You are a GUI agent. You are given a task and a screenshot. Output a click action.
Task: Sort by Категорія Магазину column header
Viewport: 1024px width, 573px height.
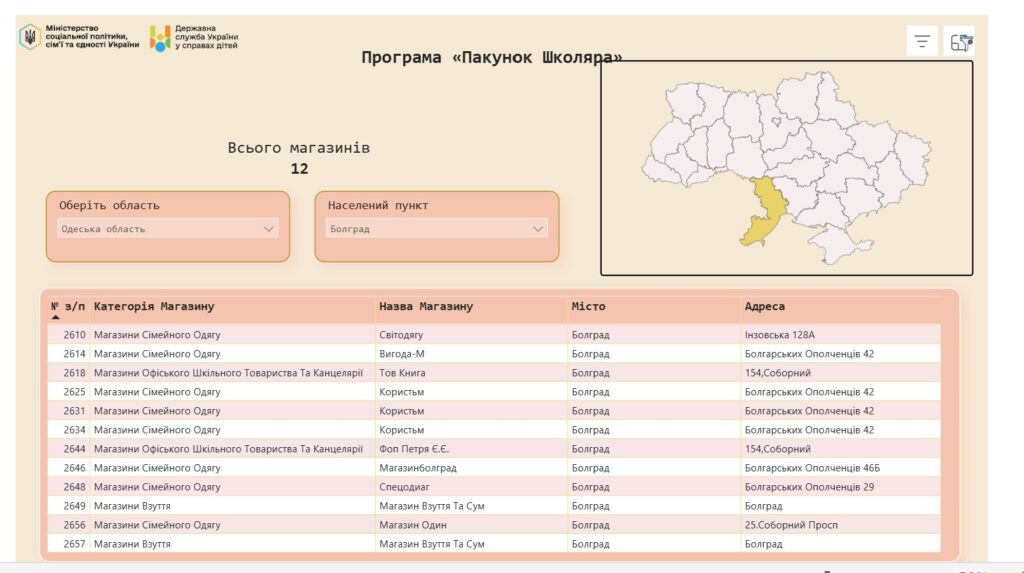[154, 306]
